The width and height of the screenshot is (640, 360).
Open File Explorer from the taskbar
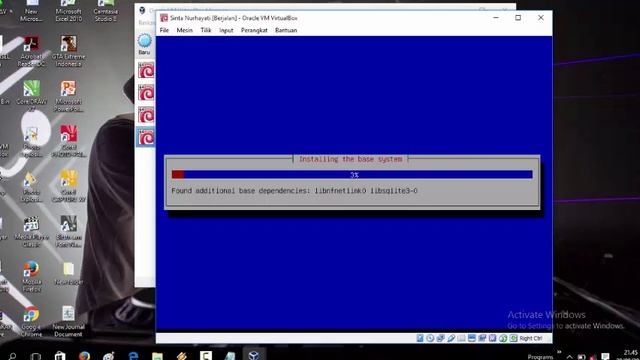(157, 356)
